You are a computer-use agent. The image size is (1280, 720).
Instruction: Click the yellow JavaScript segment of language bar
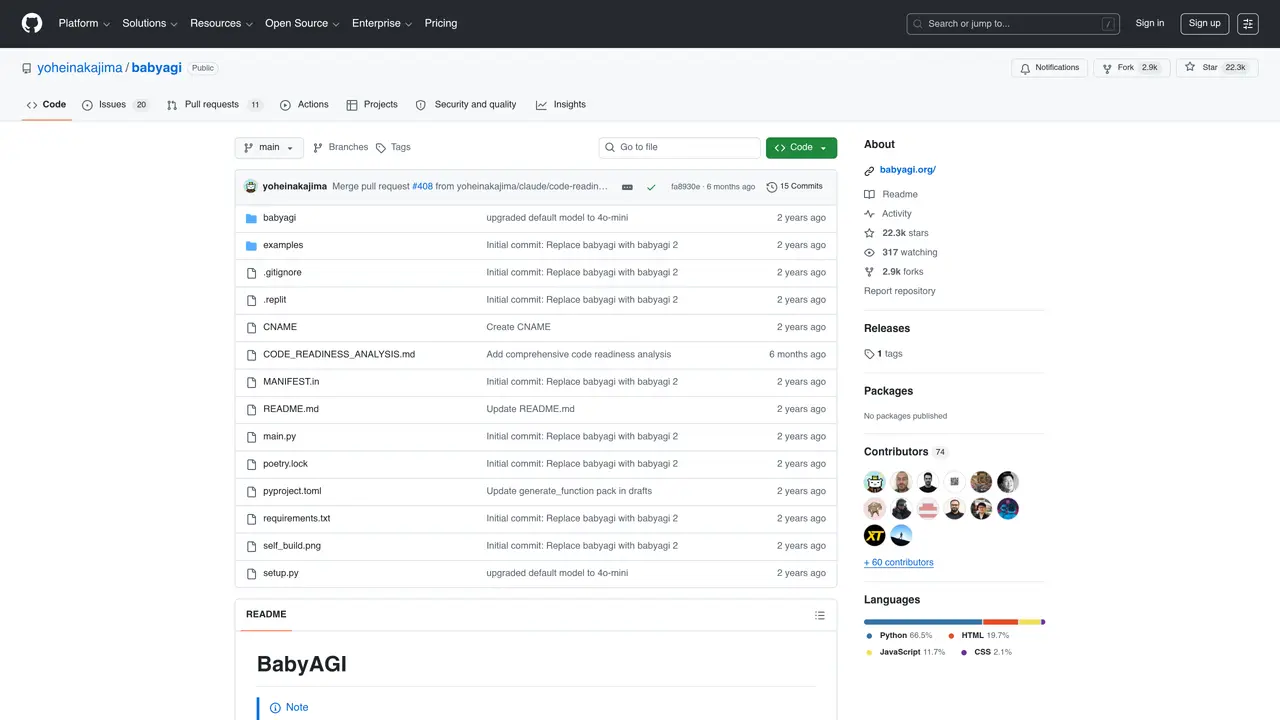[x=1030, y=622]
